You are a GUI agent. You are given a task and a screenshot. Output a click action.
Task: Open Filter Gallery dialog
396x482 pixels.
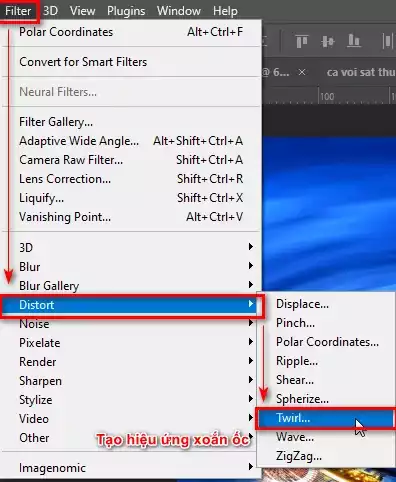pos(131,122)
